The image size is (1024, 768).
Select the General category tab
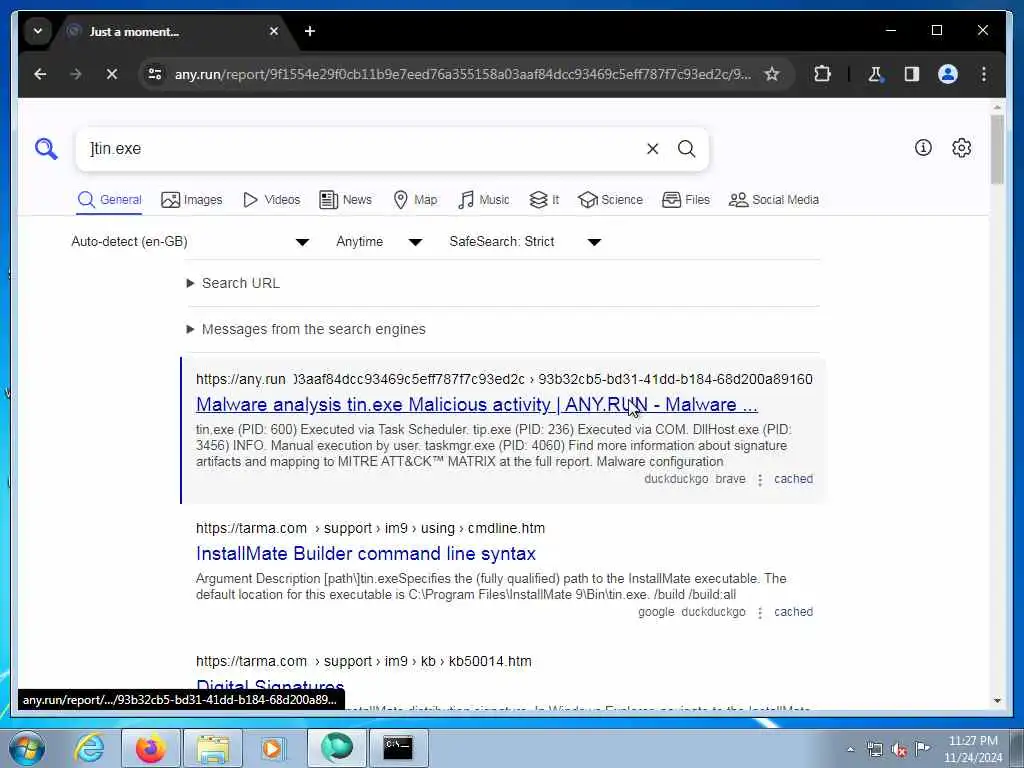click(109, 200)
